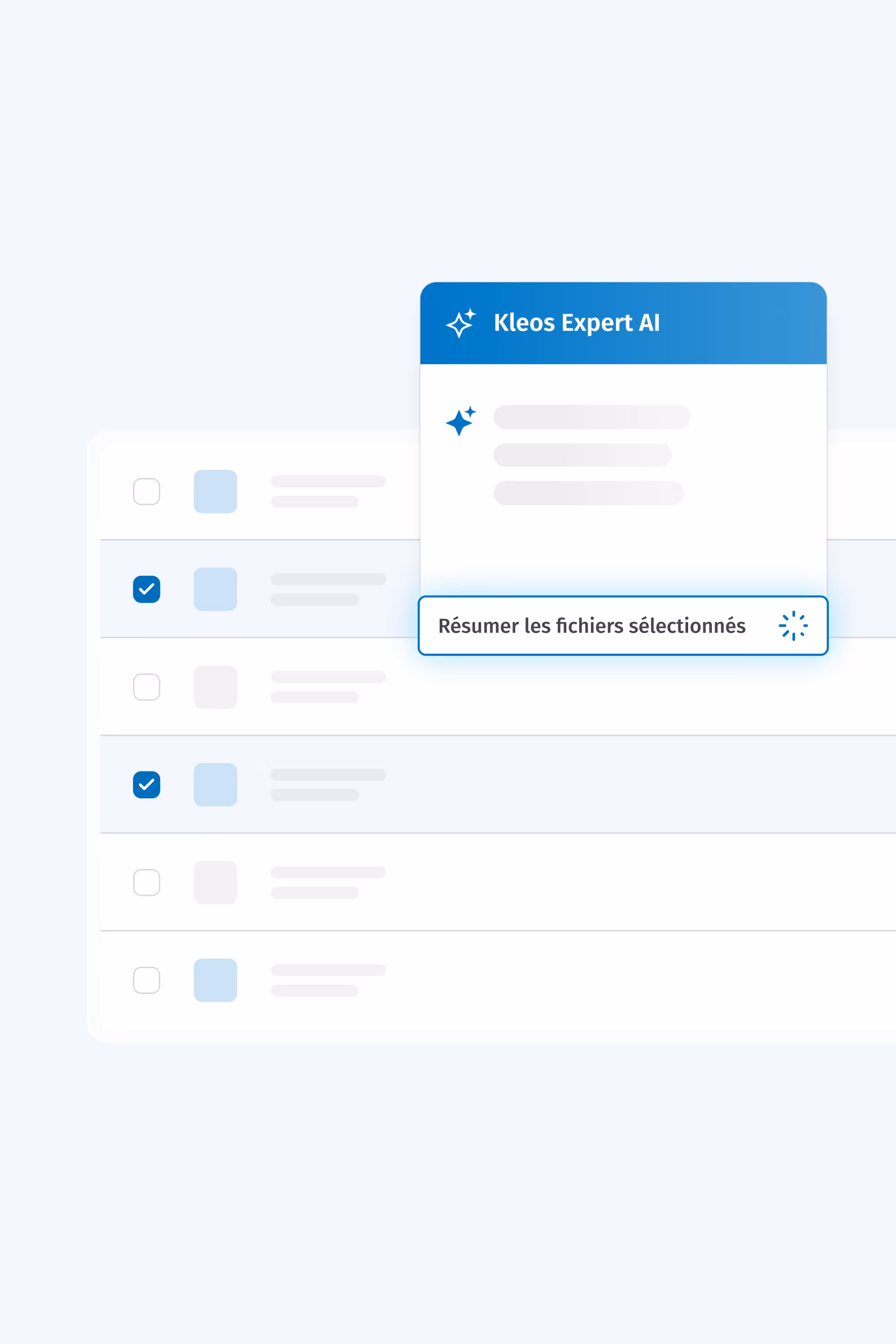896x1344 pixels.
Task: Click the blue file thumbnail in the fourth row
Action: tap(215, 784)
